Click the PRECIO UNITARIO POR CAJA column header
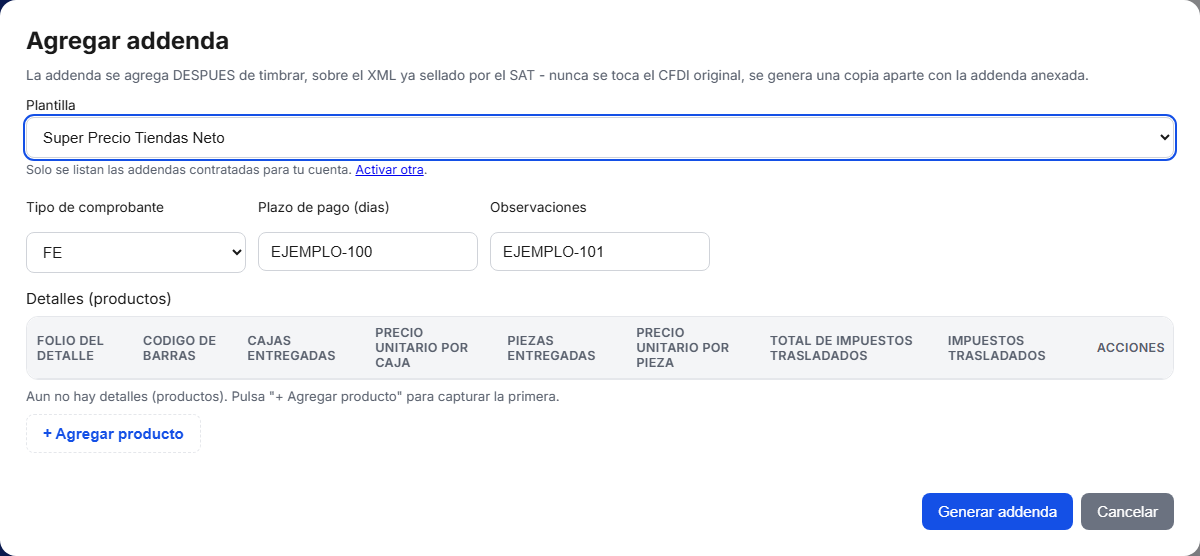This screenshot has width=1200, height=556. click(422, 348)
